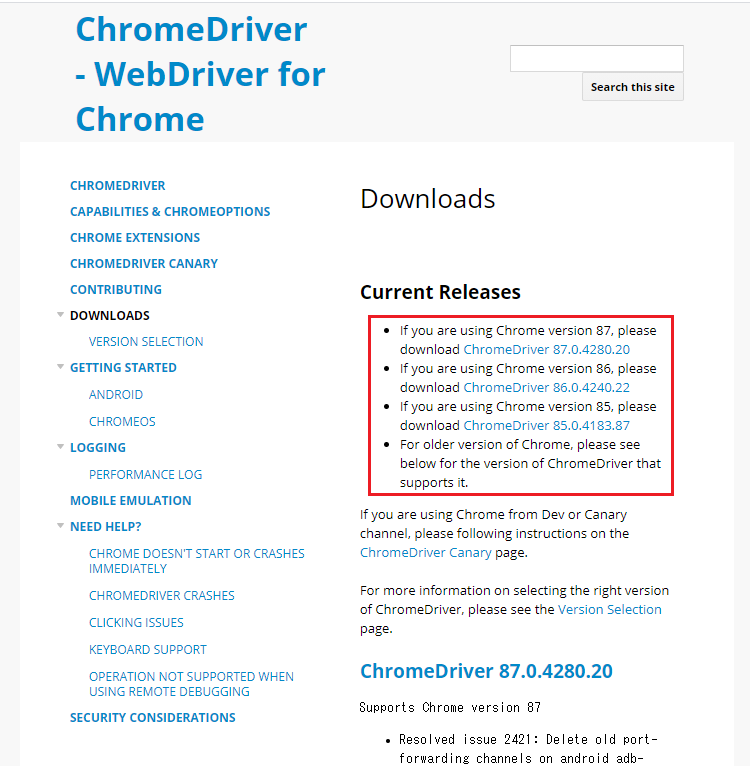
Task: Collapse the Need Help? section arrow
Action: tap(61, 526)
